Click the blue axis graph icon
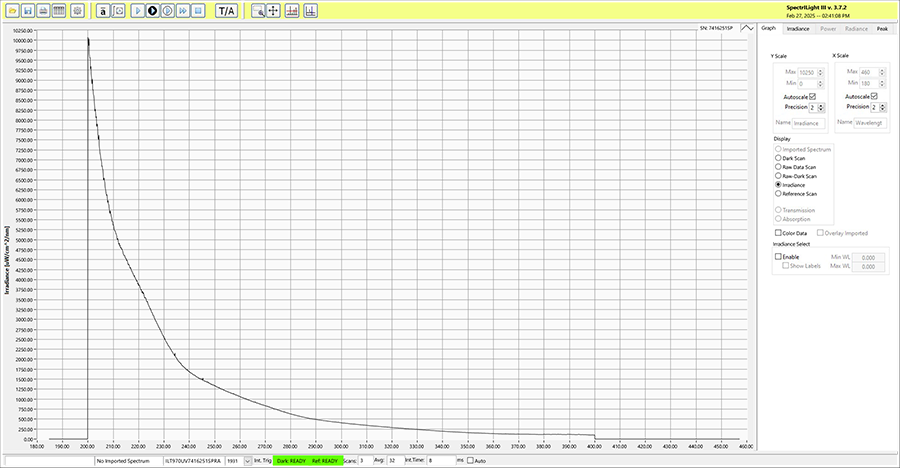The width and height of the screenshot is (900, 468). pos(311,11)
